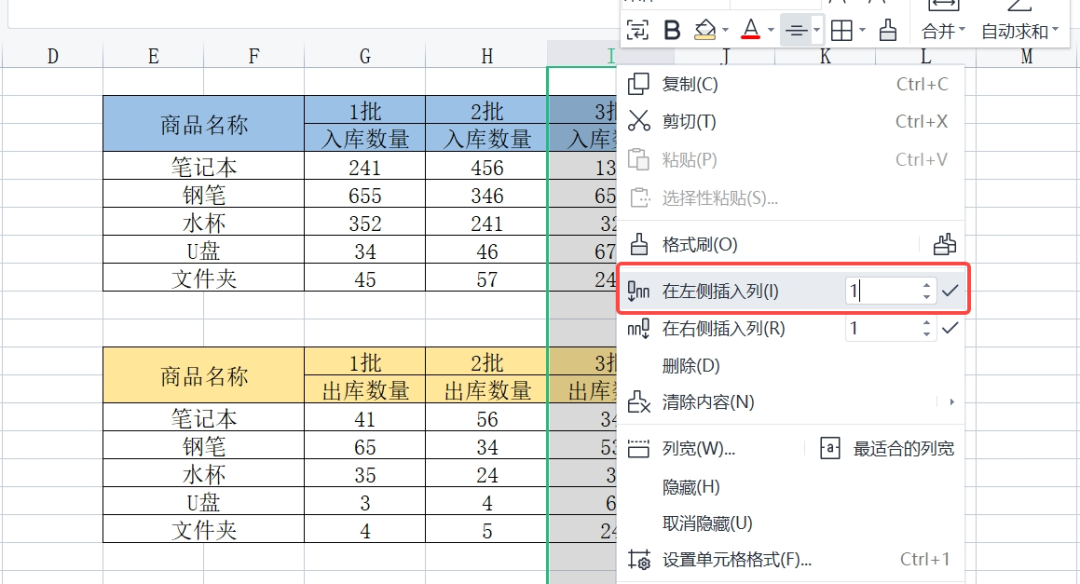This screenshot has width=1080, height=584.
Task: Click the borders grid icon
Action: pos(841,30)
